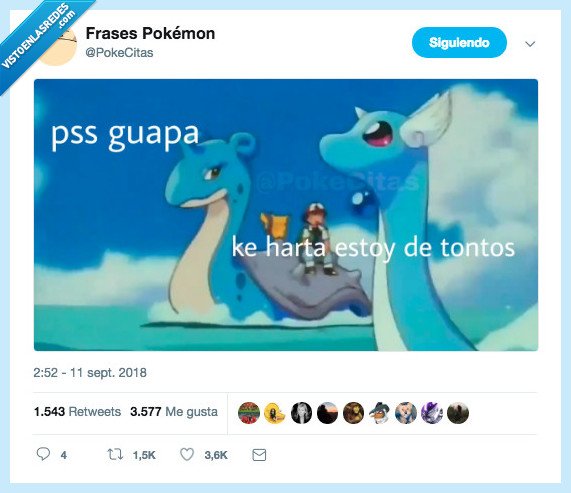571x493 pixels.
Task: Click the reply speech bubble icon
Action: (43, 454)
